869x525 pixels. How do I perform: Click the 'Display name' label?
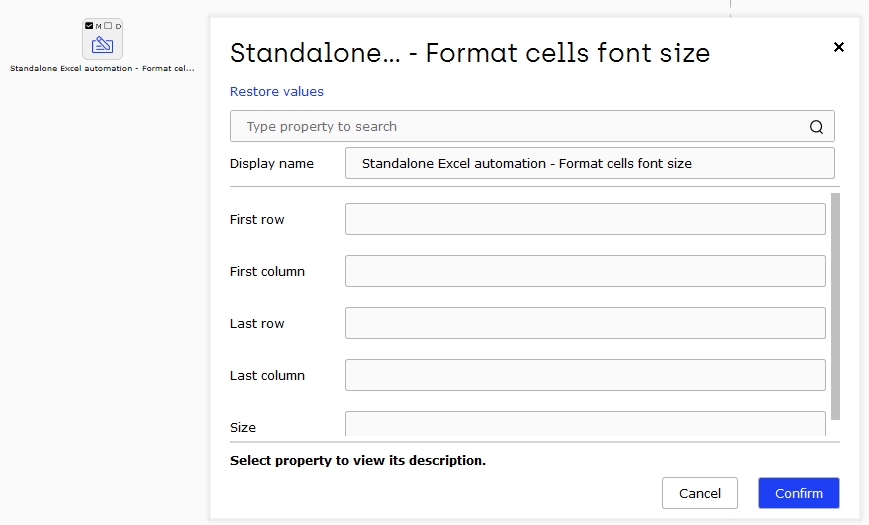272,164
